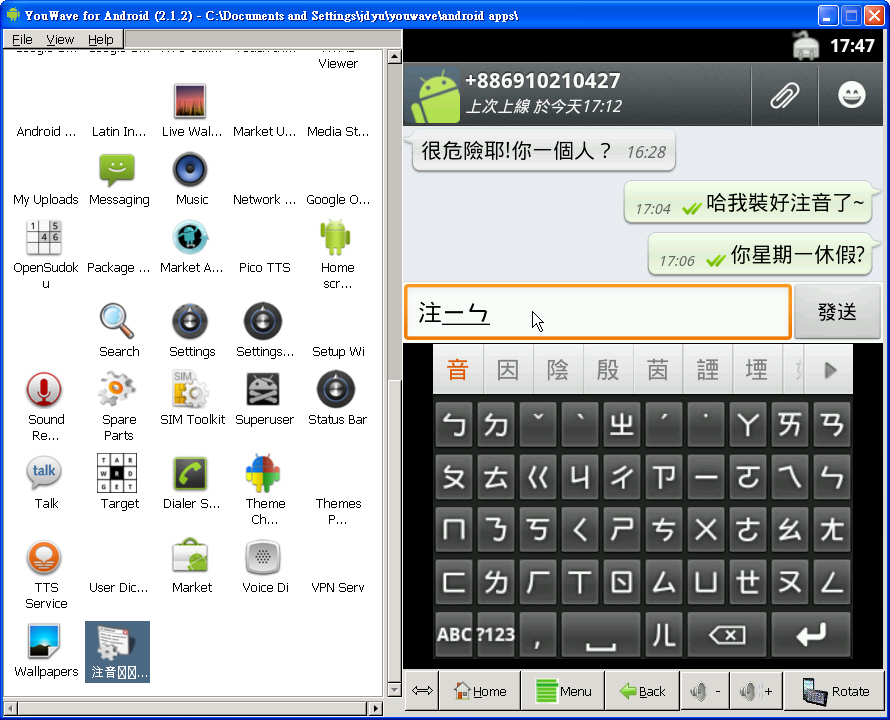Image resolution: width=890 pixels, height=720 pixels.
Task: Open the View menu
Action: [60, 39]
